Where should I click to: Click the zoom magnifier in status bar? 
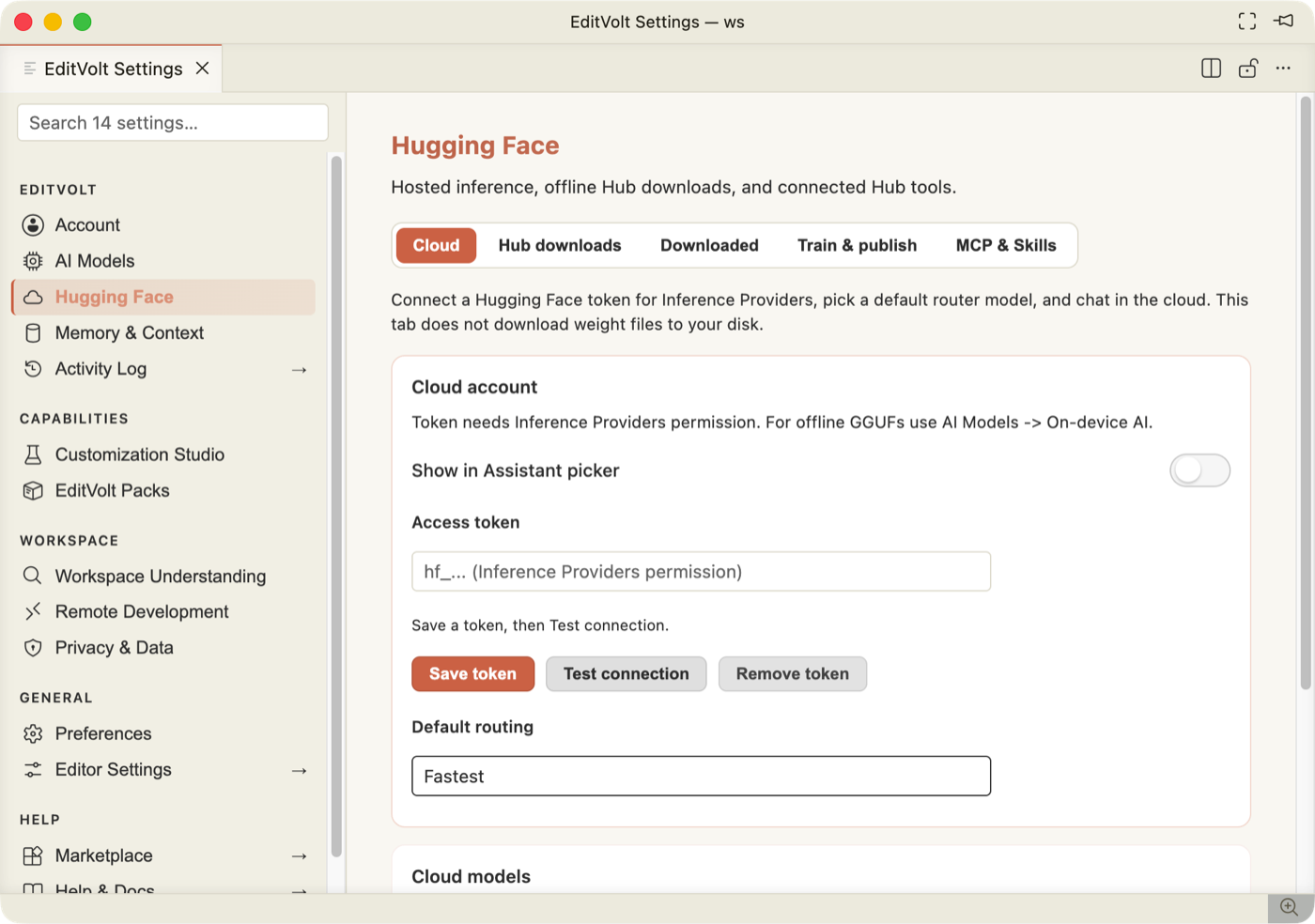[x=1290, y=907]
